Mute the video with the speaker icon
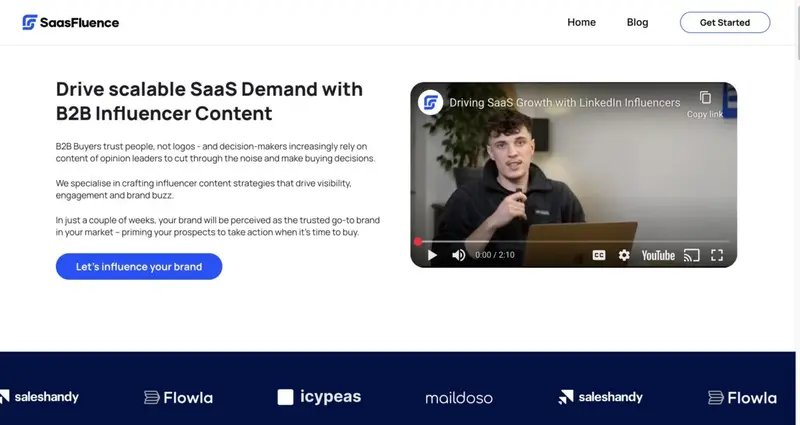This screenshot has width=800, height=425. pyautogui.click(x=458, y=255)
